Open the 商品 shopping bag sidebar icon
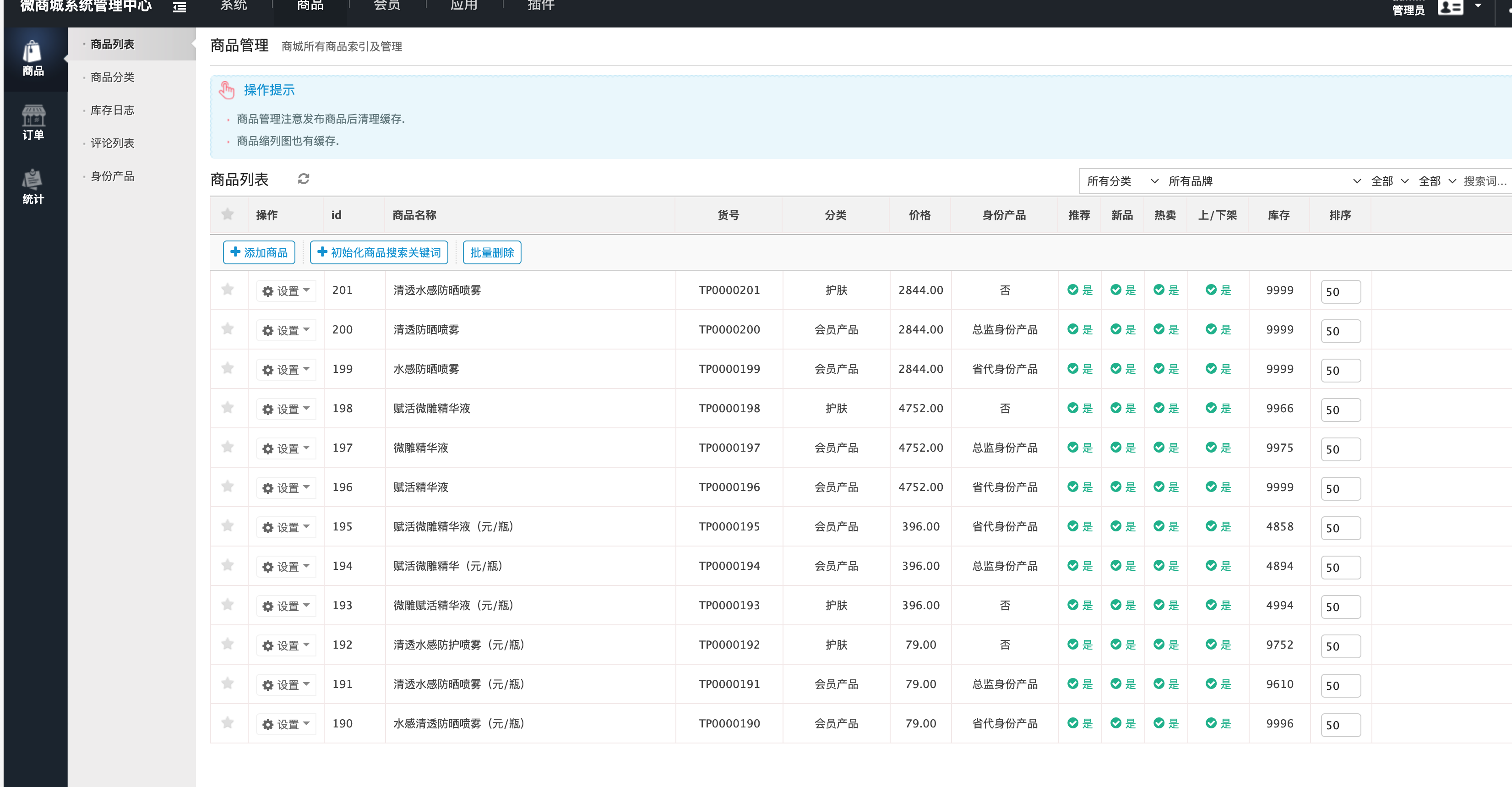Viewport: 1512px width, 787px height. coord(33,58)
